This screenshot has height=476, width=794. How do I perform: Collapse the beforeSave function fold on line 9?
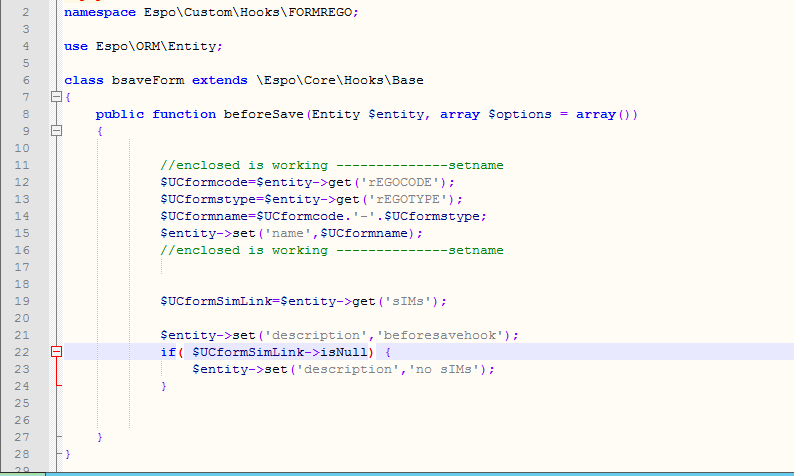point(56,131)
